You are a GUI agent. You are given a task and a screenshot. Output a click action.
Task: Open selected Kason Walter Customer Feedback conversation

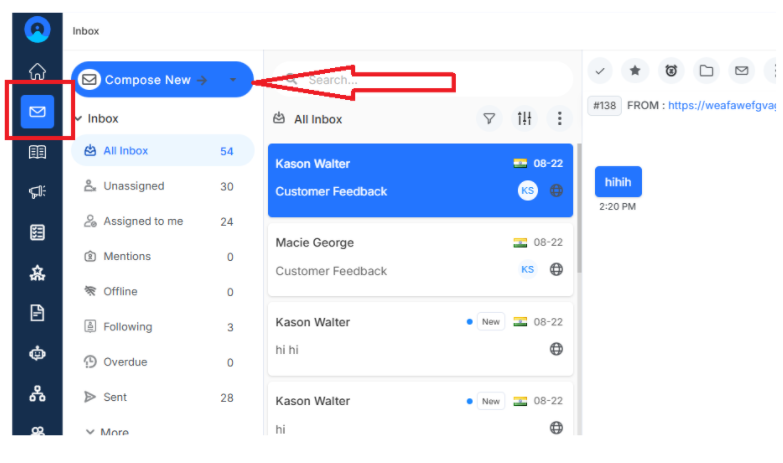coord(420,180)
